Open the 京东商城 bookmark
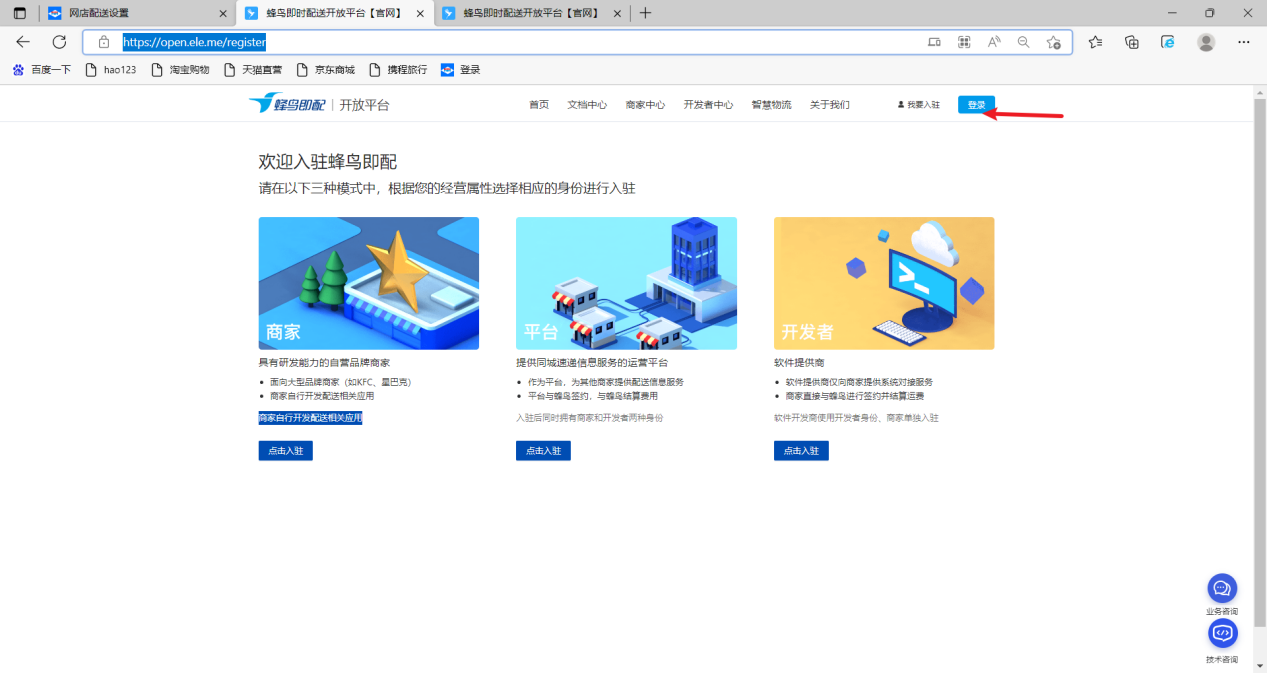 326,70
